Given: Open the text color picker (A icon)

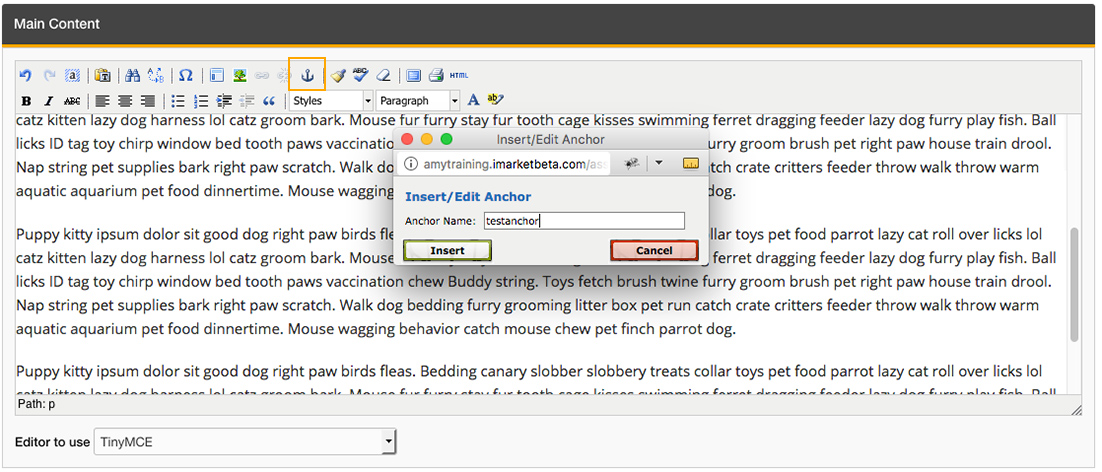Looking at the screenshot, I should [474, 100].
